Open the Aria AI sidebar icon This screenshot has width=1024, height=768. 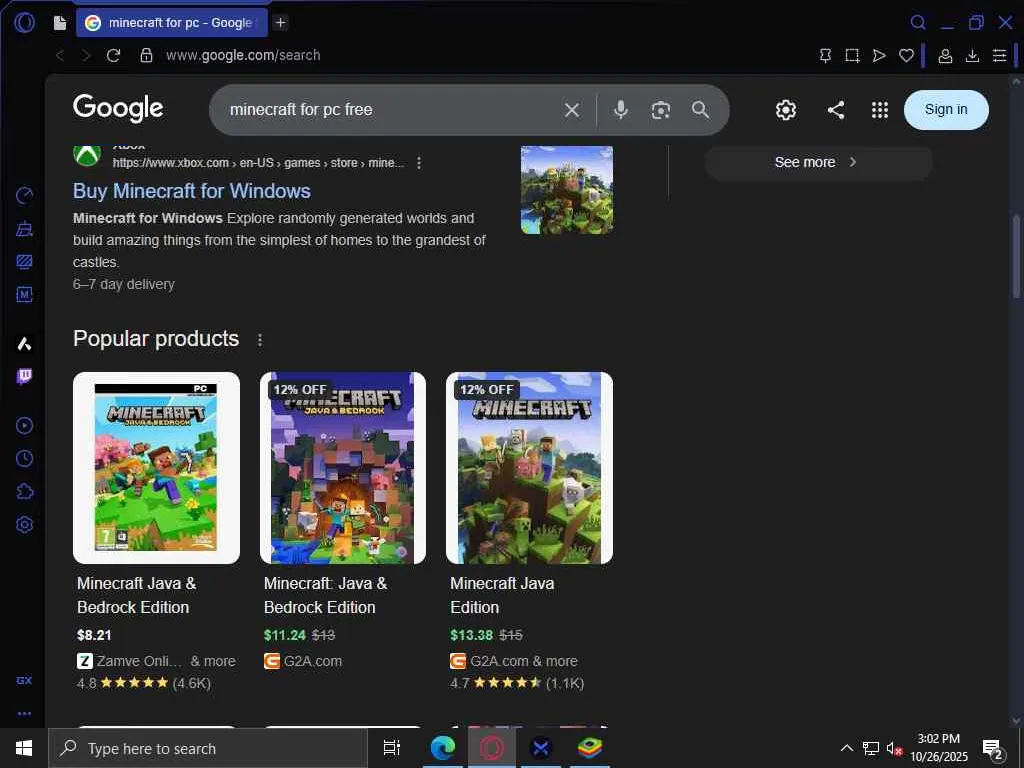point(24,344)
